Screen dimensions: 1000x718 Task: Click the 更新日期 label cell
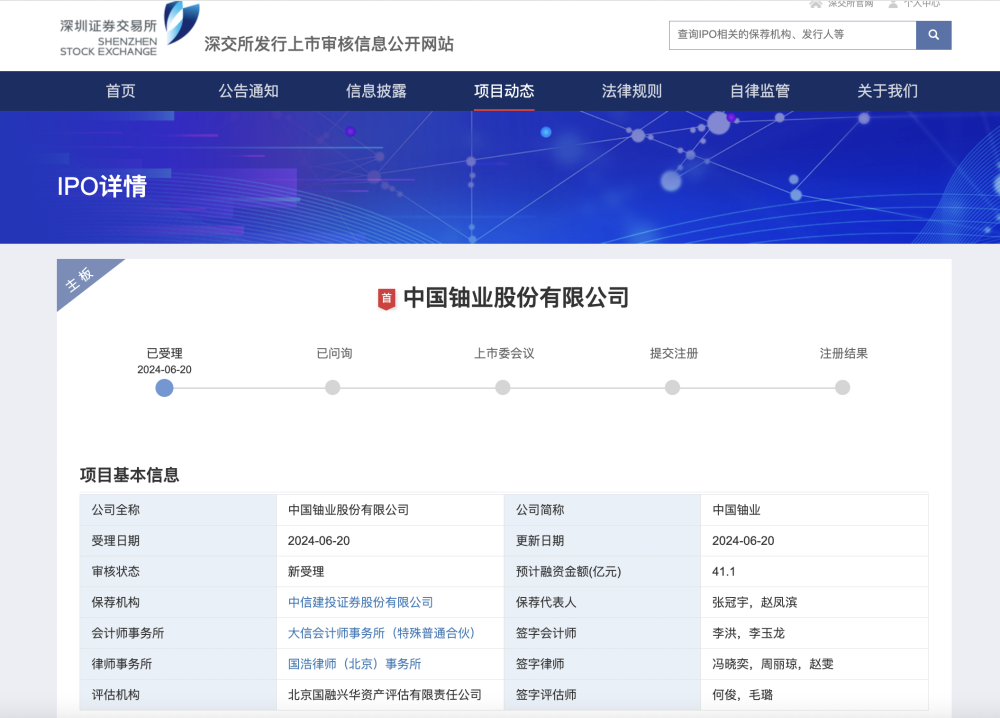point(602,541)
